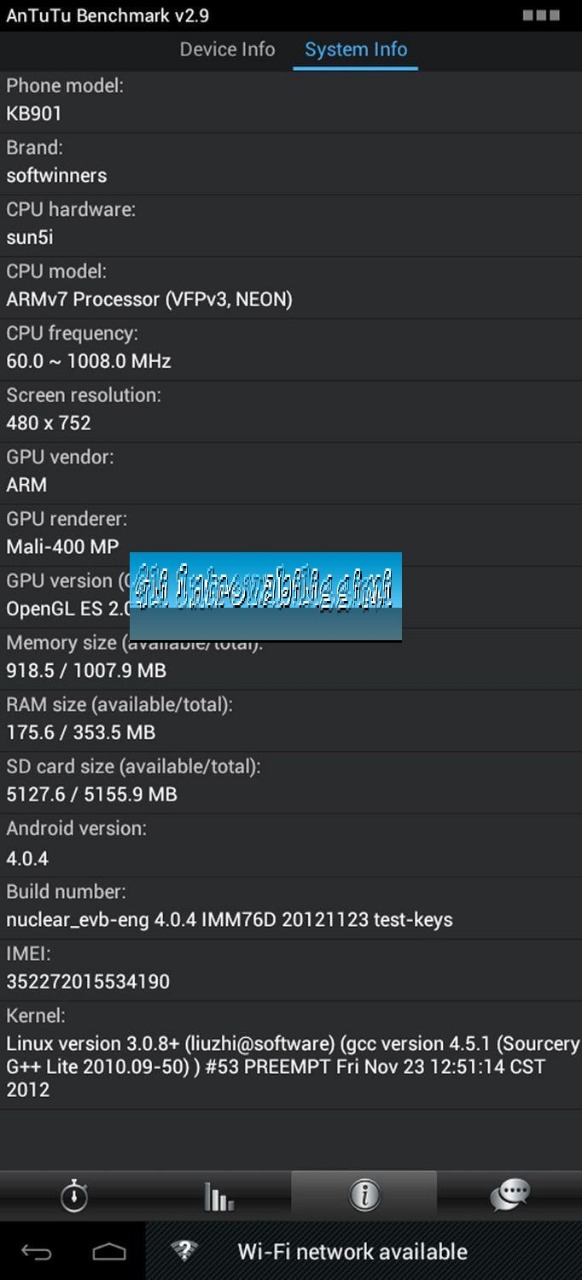The image size is (582, 1280).
Task: Open the three-square overflow menu icon
Action: point(541,16)
